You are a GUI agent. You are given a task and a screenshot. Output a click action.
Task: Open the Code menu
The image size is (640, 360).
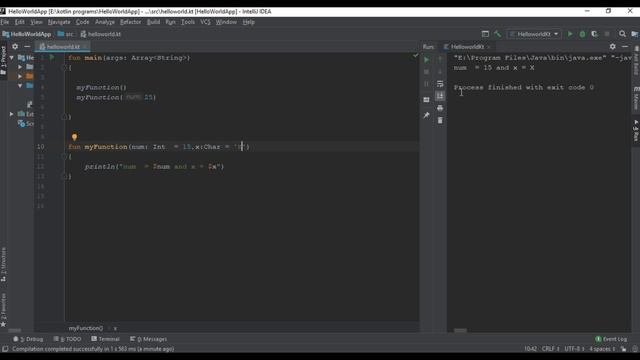(82, 22)
